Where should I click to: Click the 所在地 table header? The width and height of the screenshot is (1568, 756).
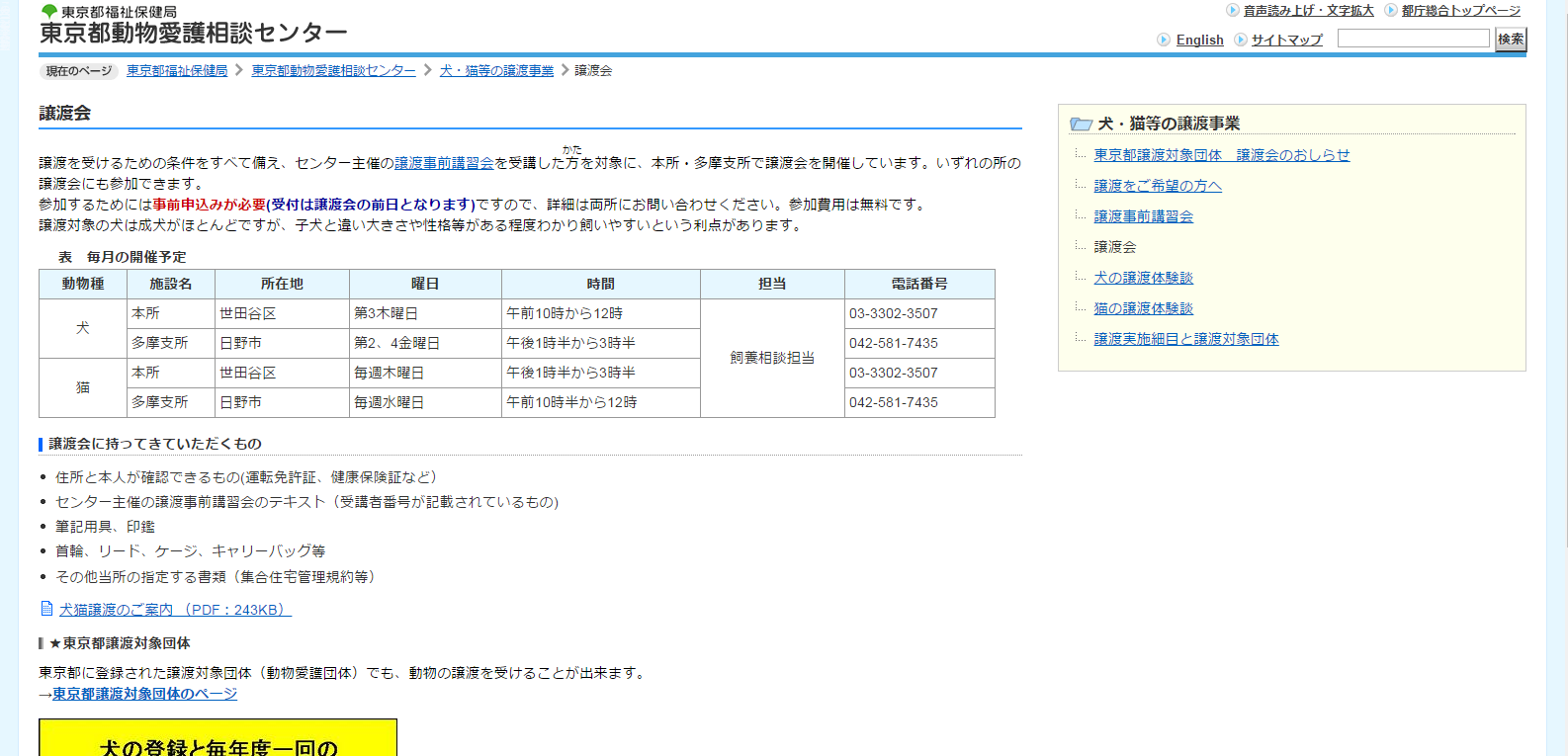point(282,284)
